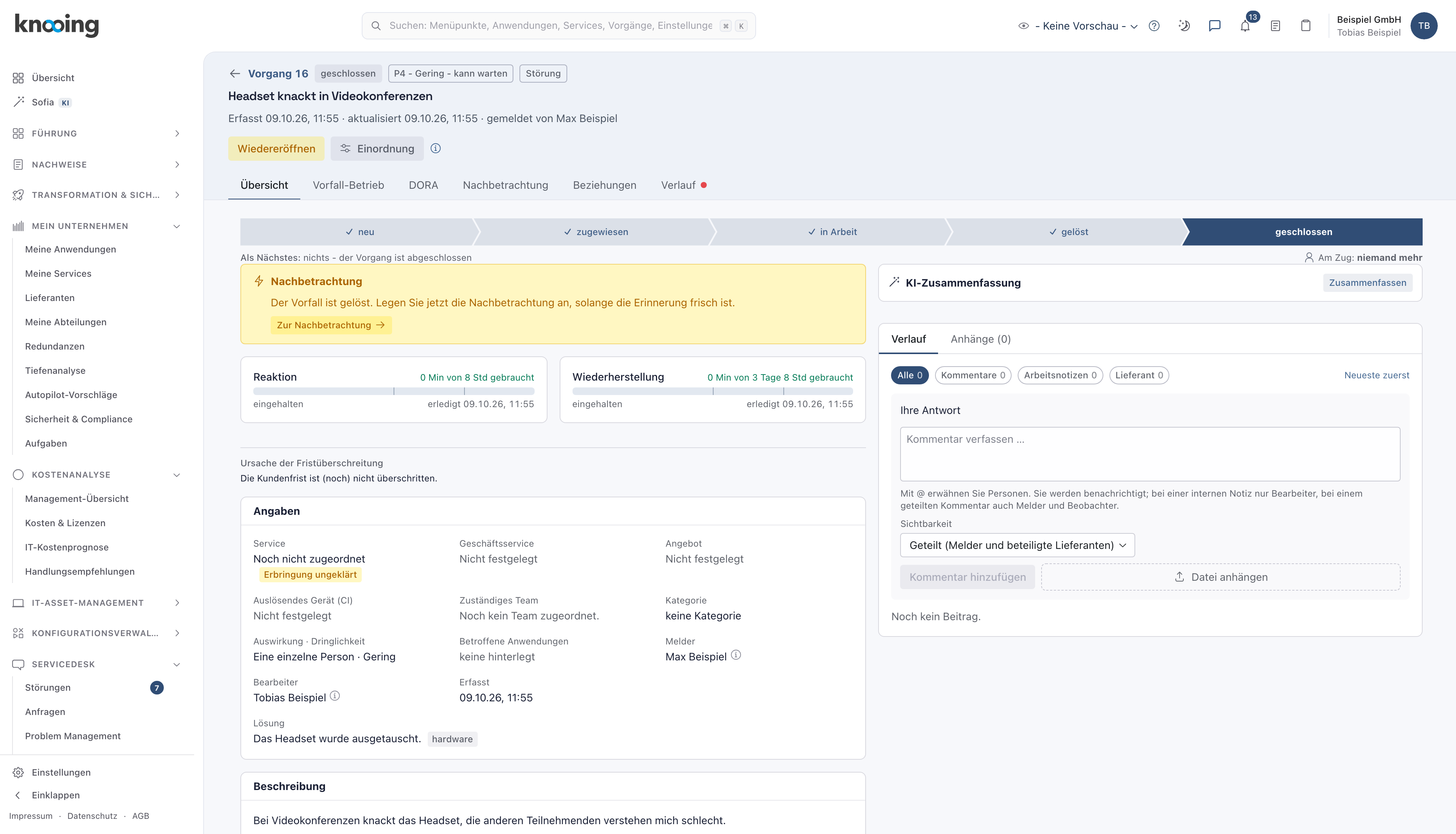
Task: Click the Reaktion progress bar
Action: [394, 391]
